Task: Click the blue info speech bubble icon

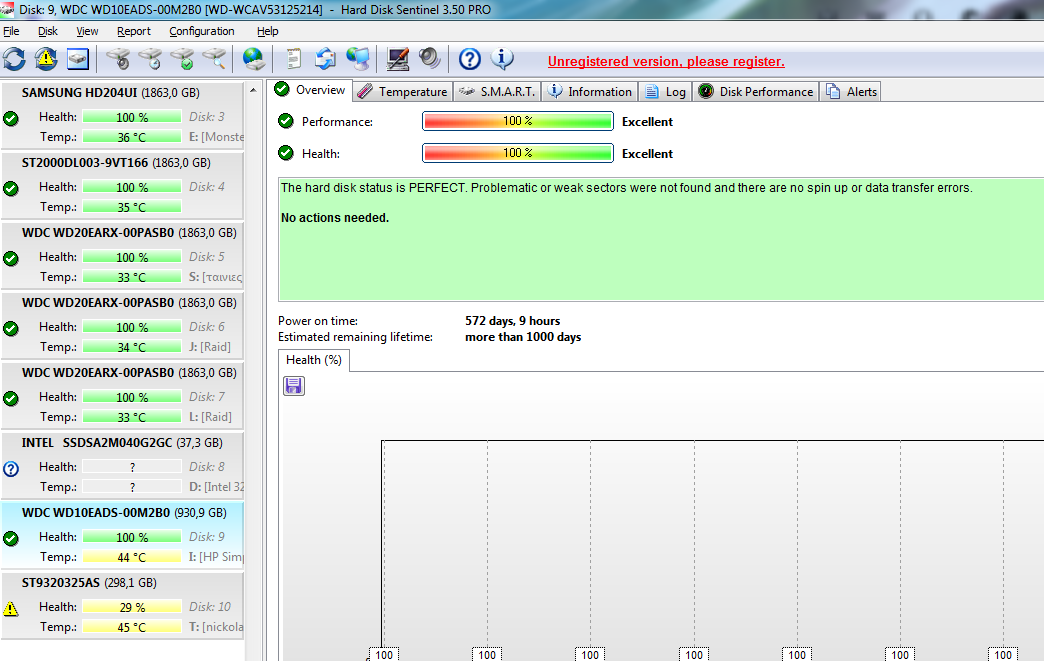Action: coord(503,59)
